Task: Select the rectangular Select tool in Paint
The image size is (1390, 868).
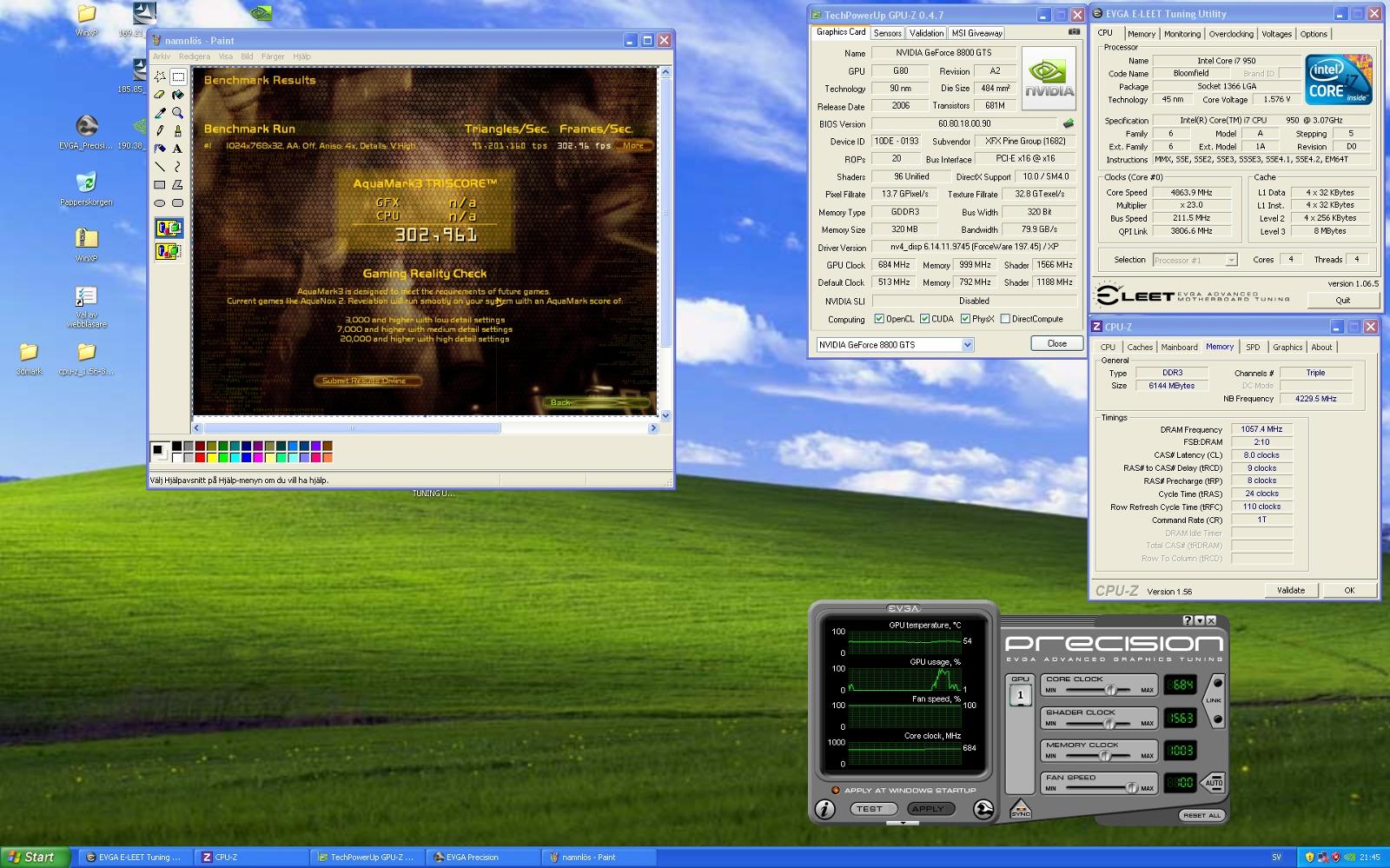Action: click(x=177, y=76)
